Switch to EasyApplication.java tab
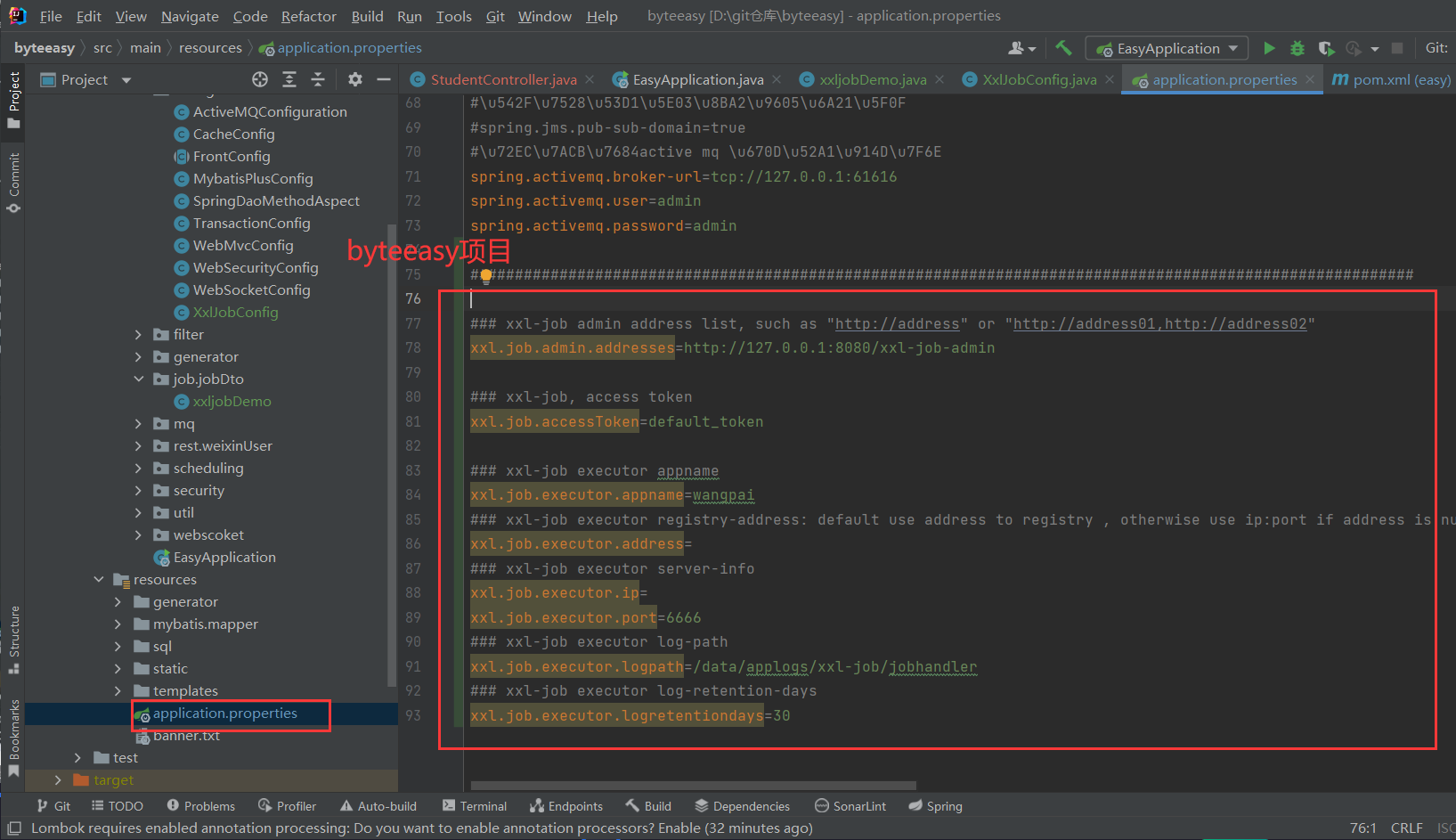This screenshot has width=1456, height=840. click(698, 80)
